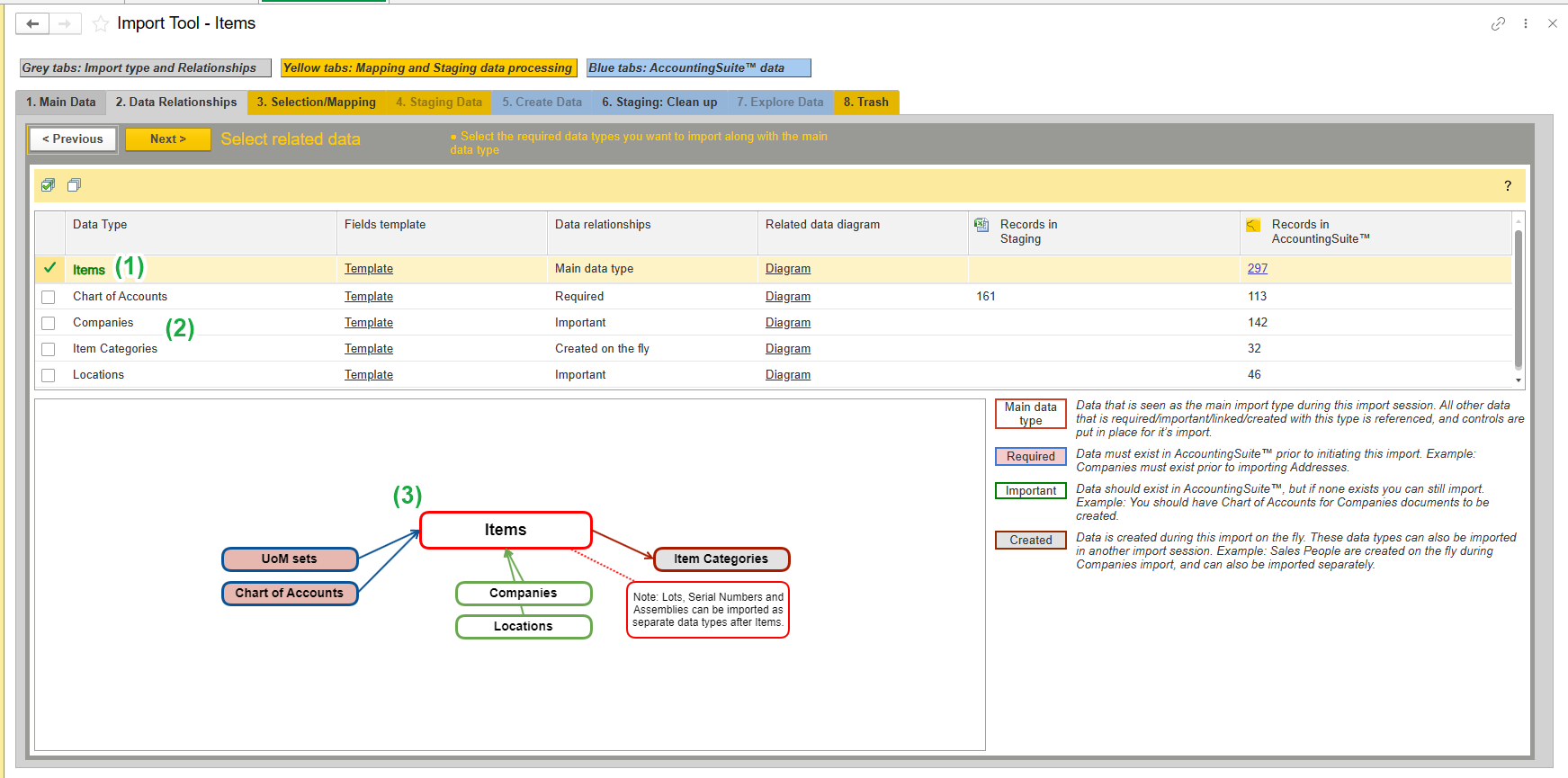Open Template link for Item Categories
Image resolution: width=1568 pixels, height=778 pixels.
point(369,349)
